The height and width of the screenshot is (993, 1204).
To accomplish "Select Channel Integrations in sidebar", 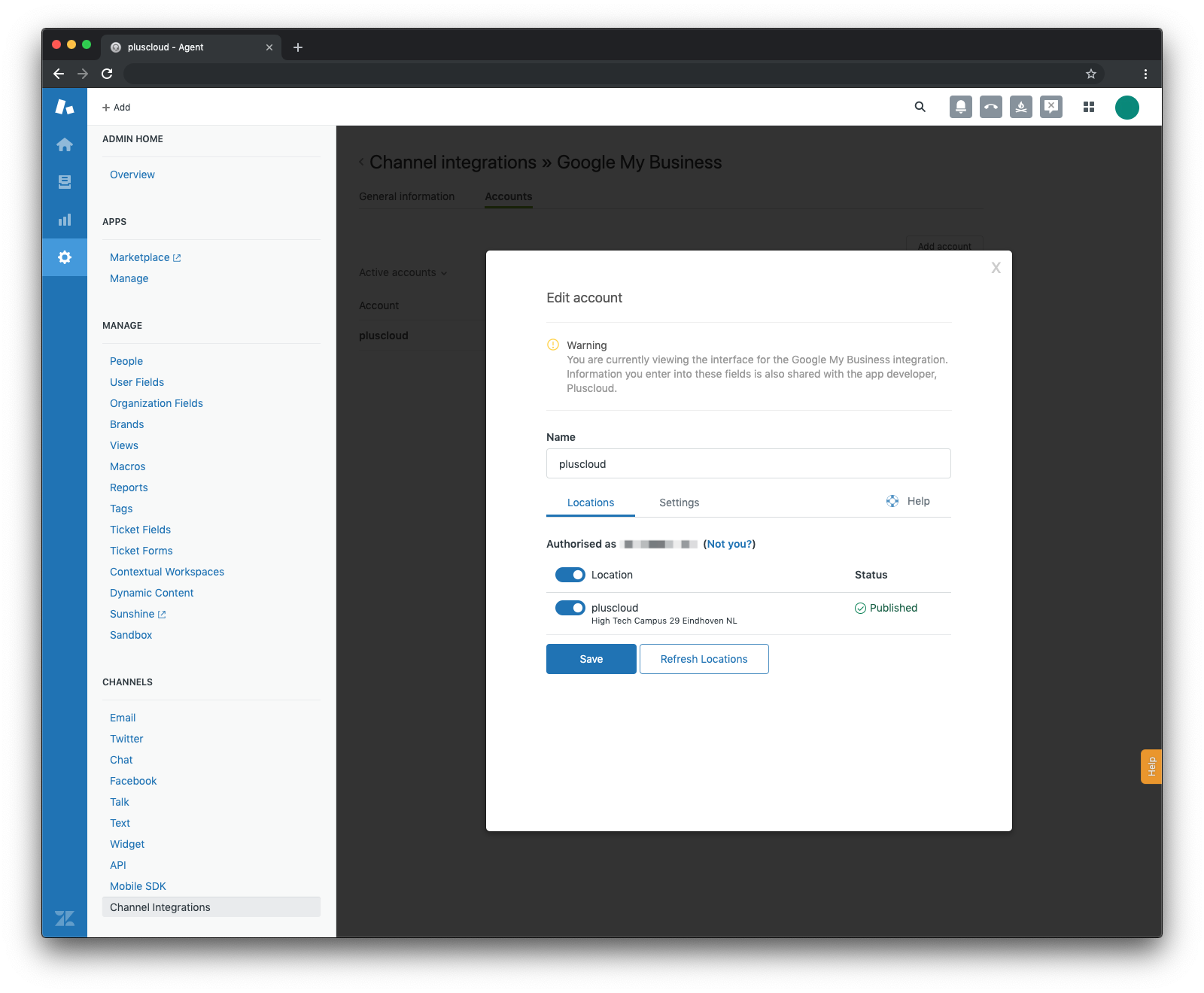I will pos(211,907).
